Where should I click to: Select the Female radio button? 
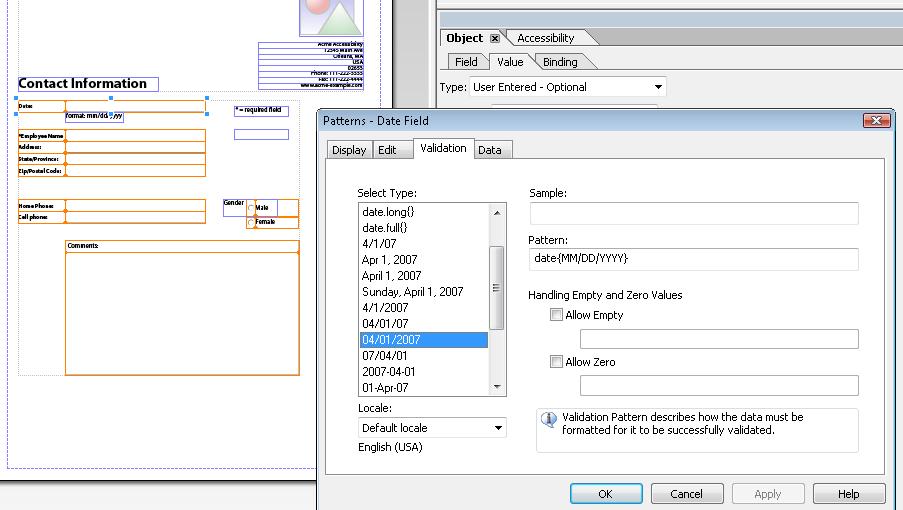251,222
